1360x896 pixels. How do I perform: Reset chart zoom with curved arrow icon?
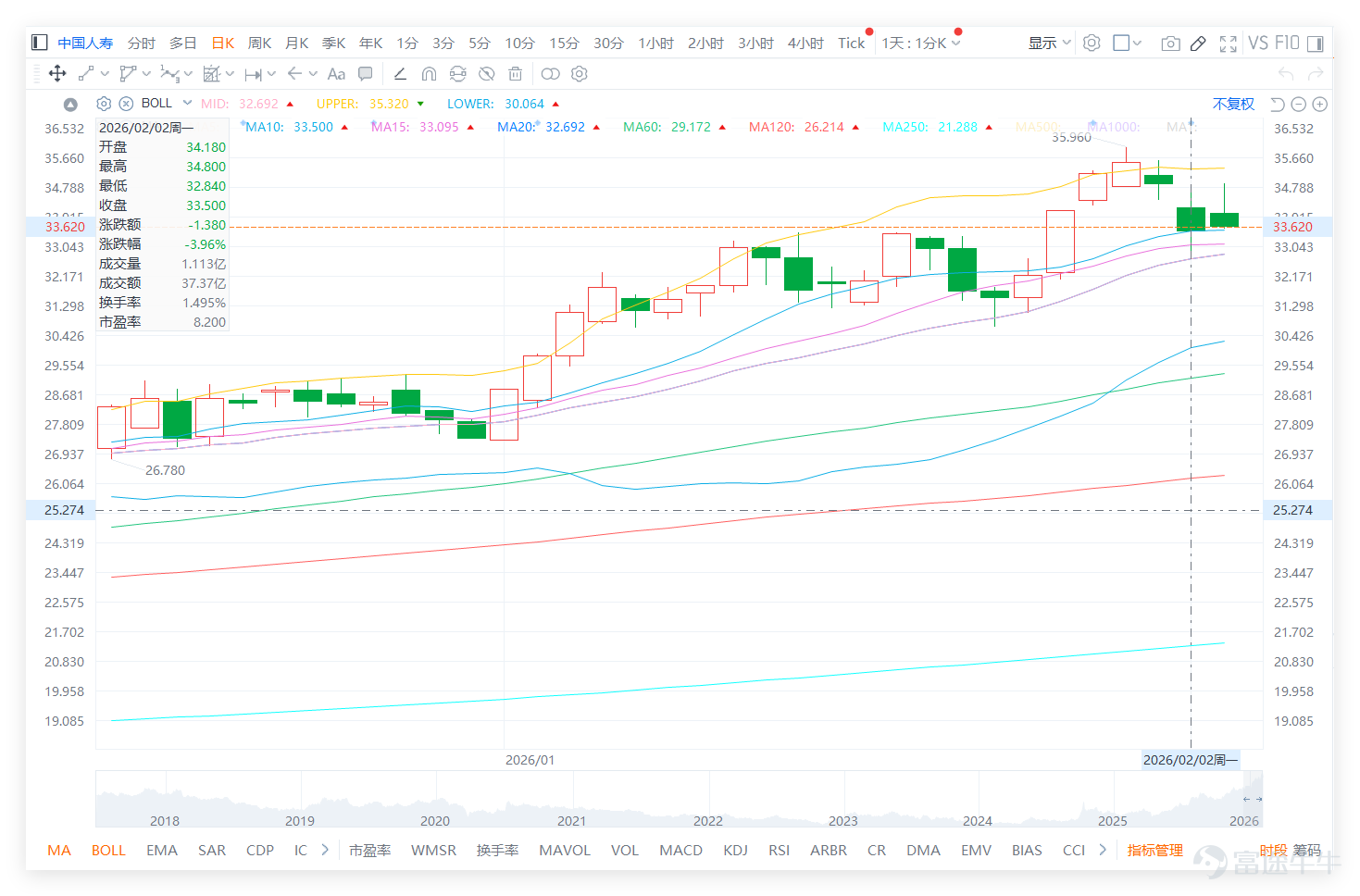point(1278,105)
